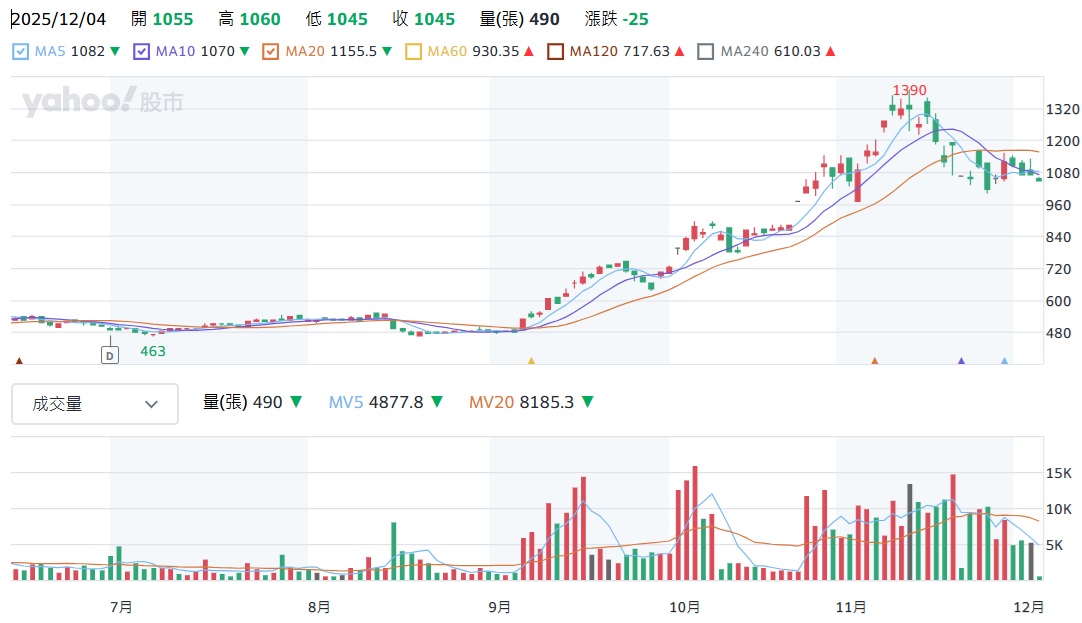Enable the MA60 moving average checkbox
The image size is (1082, 623).
413,51
